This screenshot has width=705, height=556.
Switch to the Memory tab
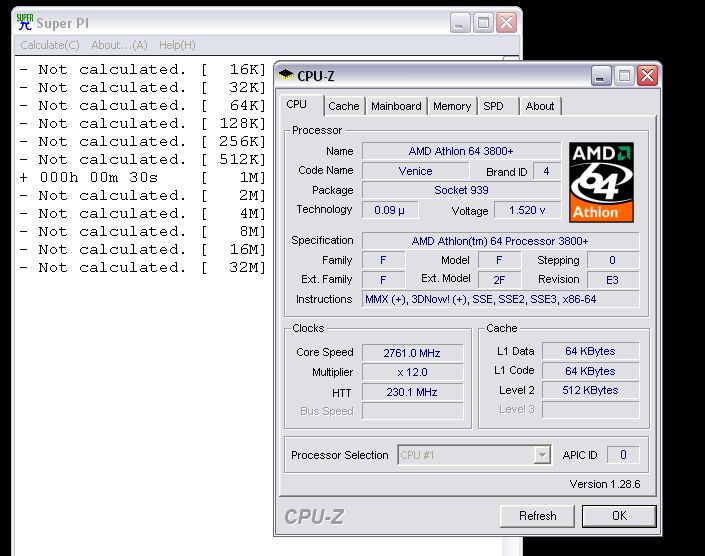(452, 107)
